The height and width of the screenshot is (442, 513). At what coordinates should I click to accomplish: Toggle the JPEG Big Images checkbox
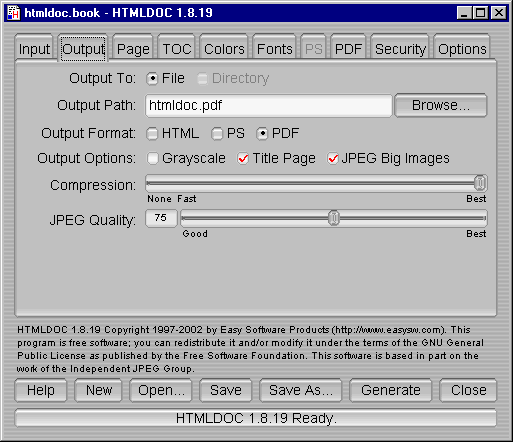[x=333, y=158]
